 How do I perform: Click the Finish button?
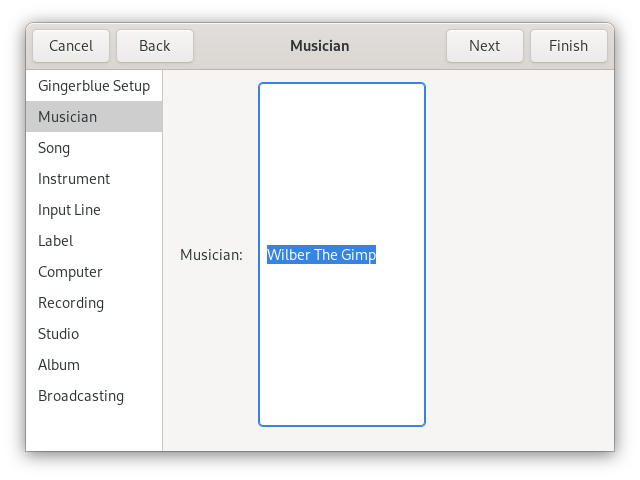coord(568,46)
